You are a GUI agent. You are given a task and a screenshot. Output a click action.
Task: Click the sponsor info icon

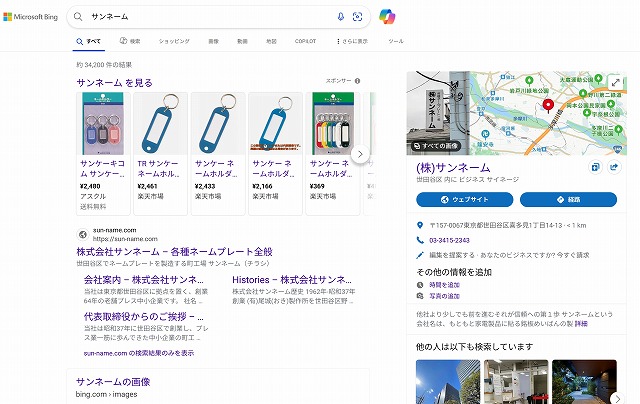357,81
